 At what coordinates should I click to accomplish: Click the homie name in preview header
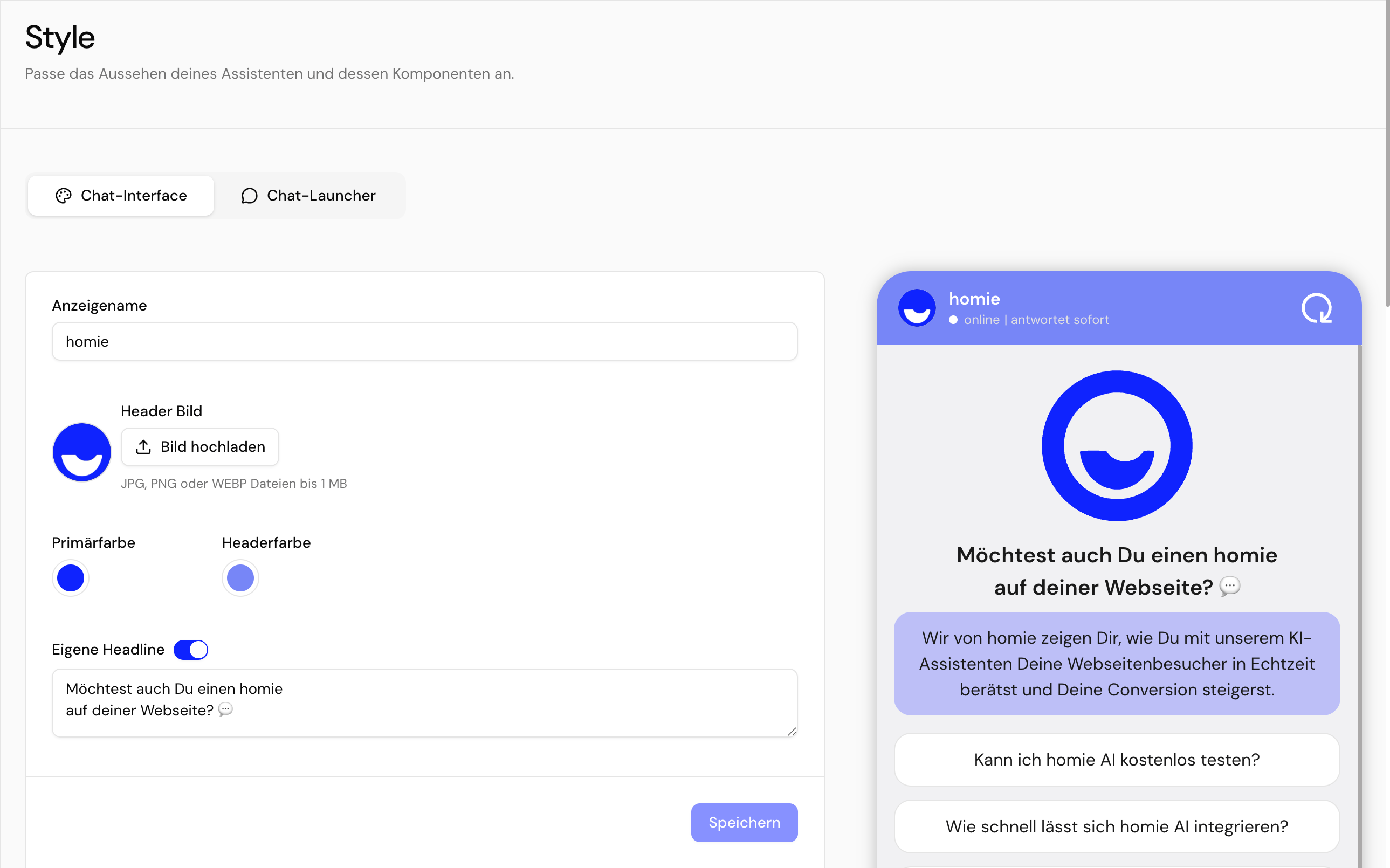pyautogui.click(x=974, y=299)
